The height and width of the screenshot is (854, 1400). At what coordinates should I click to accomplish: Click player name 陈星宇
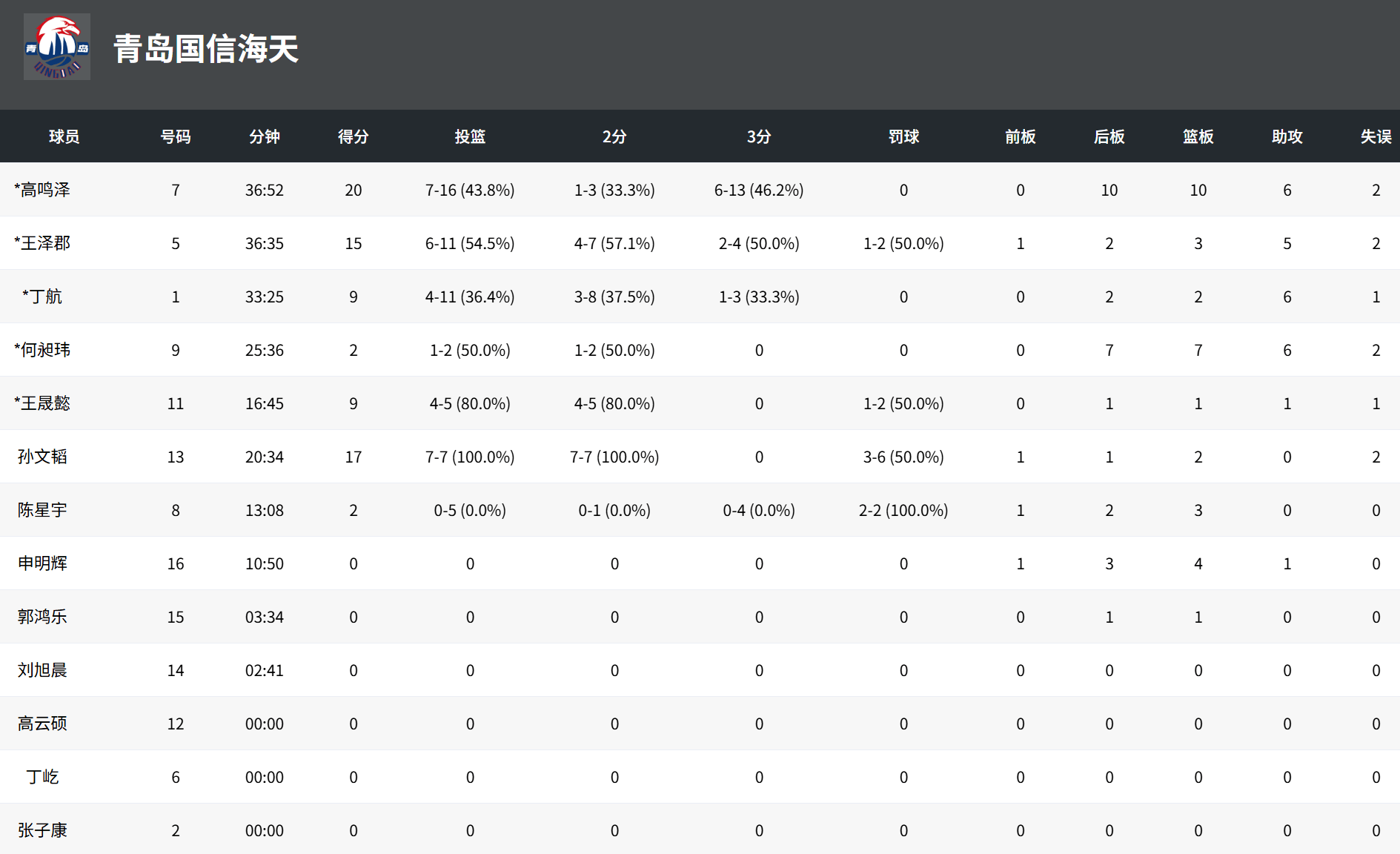pos(43,510)
